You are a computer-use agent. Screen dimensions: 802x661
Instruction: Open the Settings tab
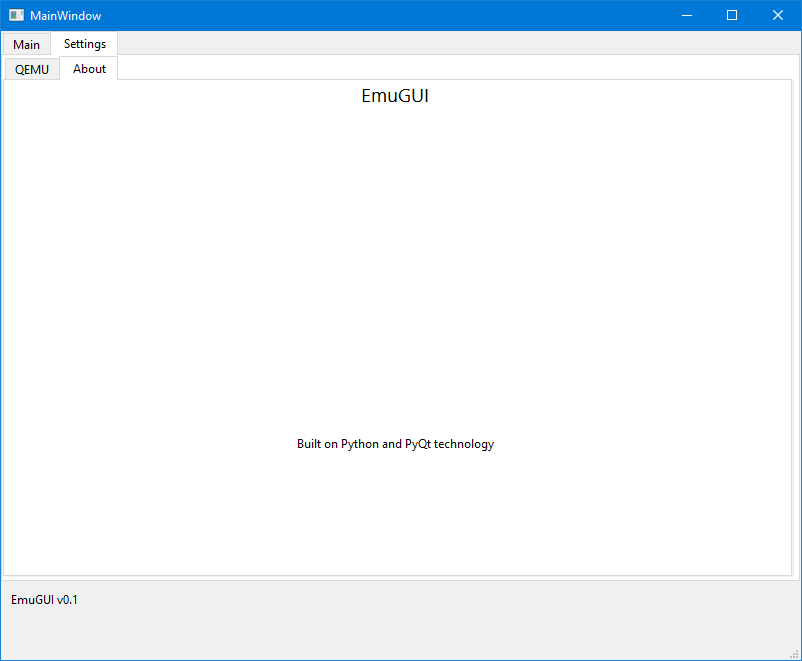[x=84, y=44]
